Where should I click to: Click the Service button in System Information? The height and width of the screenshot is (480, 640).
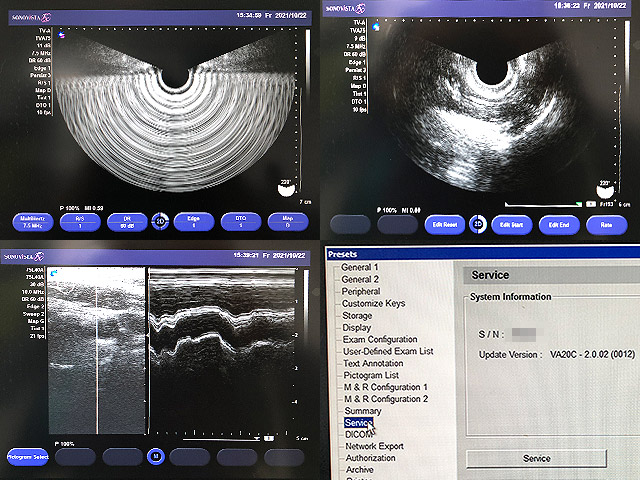536,458
